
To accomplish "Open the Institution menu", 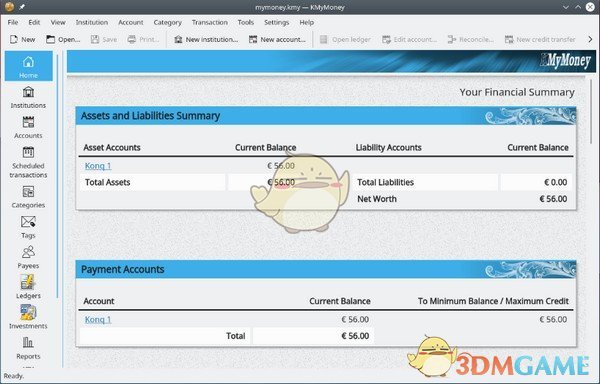I will (92, 23).
